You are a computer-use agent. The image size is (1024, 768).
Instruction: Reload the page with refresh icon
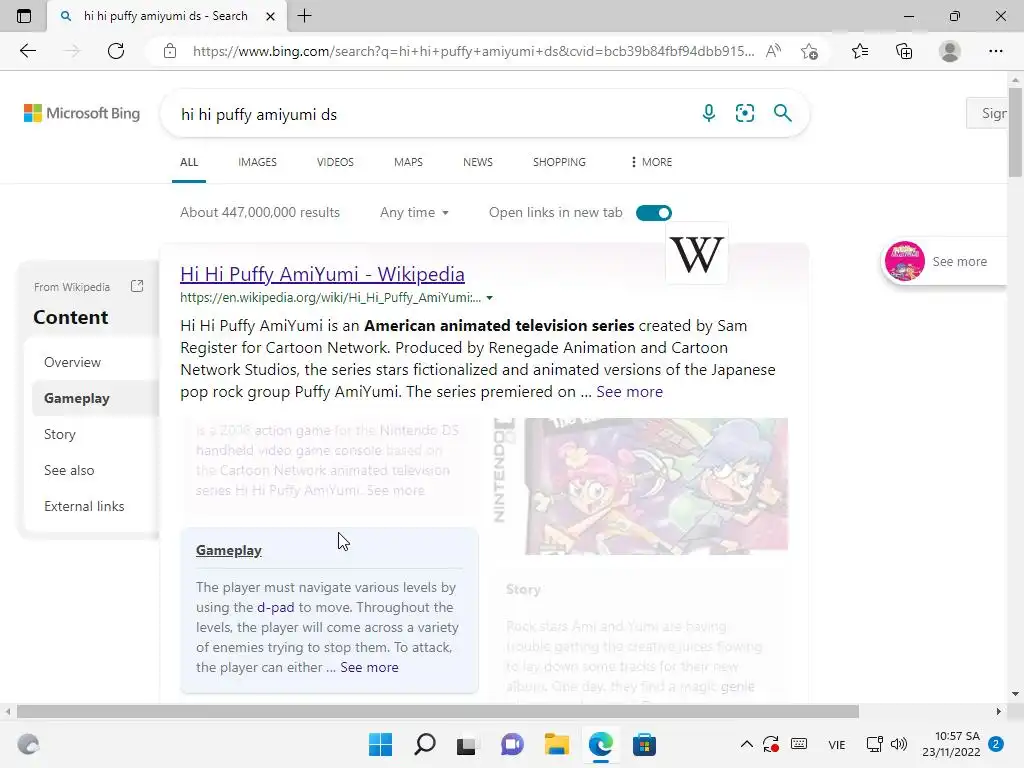(x=116, y=51)
